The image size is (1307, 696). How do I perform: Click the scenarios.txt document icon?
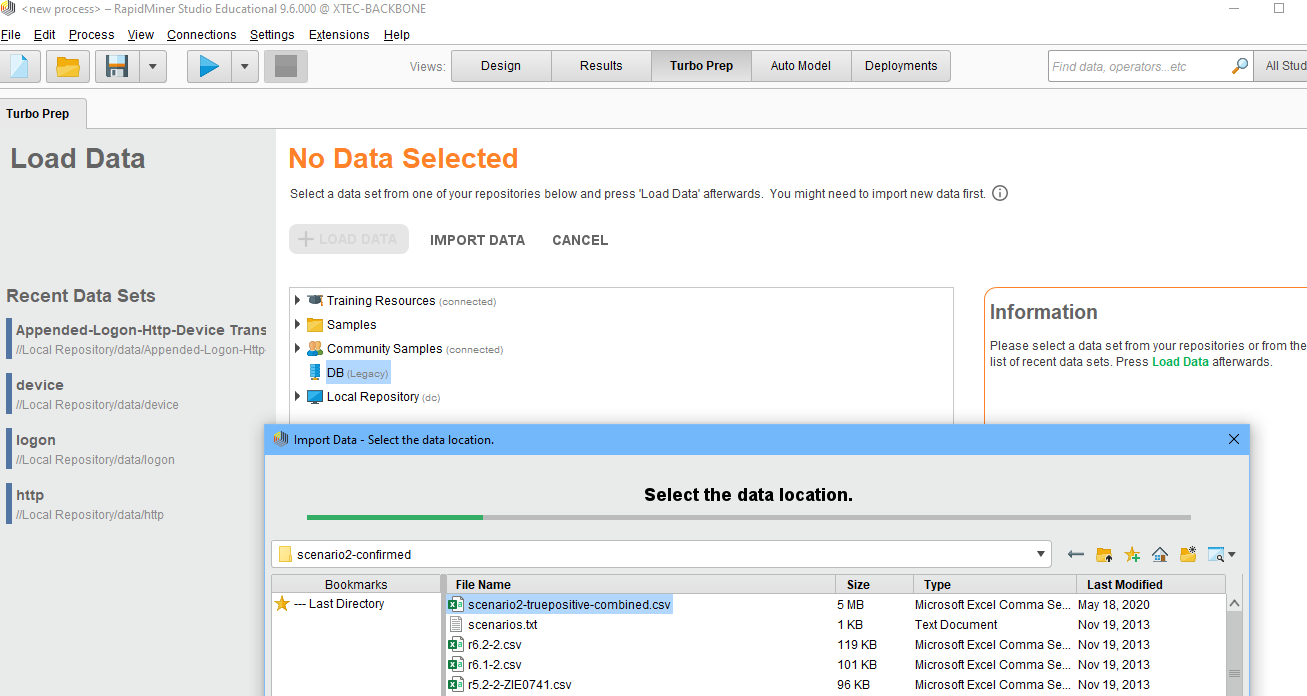point(456,624)
